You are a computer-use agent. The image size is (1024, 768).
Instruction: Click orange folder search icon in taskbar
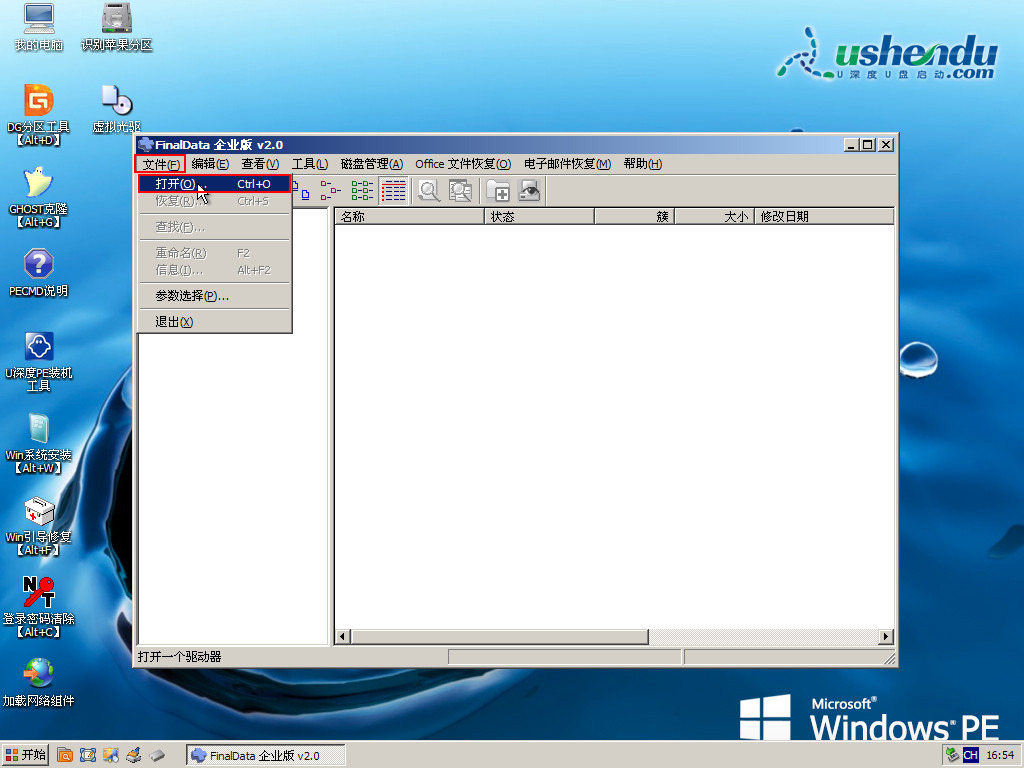[65, 756]
